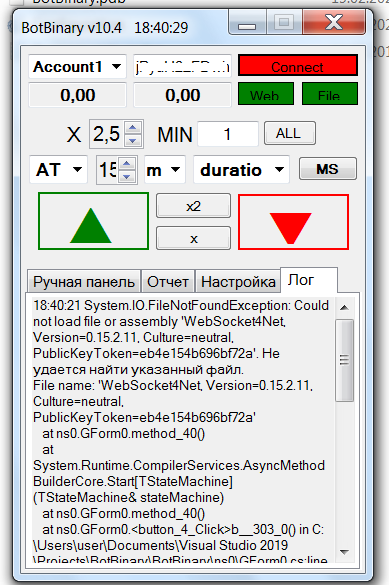This screenshot has height=585, width=389.
Task: Click log line 'at ns0.GForm0.method_40()' first occurrence
Action: 123,434
